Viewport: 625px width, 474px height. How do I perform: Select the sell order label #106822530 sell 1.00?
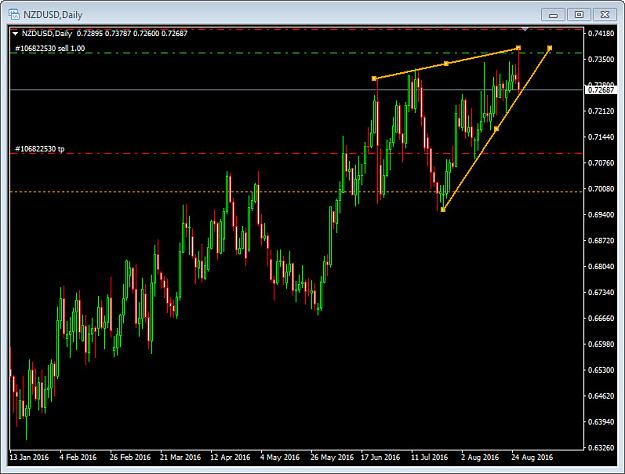pos(50,48)
